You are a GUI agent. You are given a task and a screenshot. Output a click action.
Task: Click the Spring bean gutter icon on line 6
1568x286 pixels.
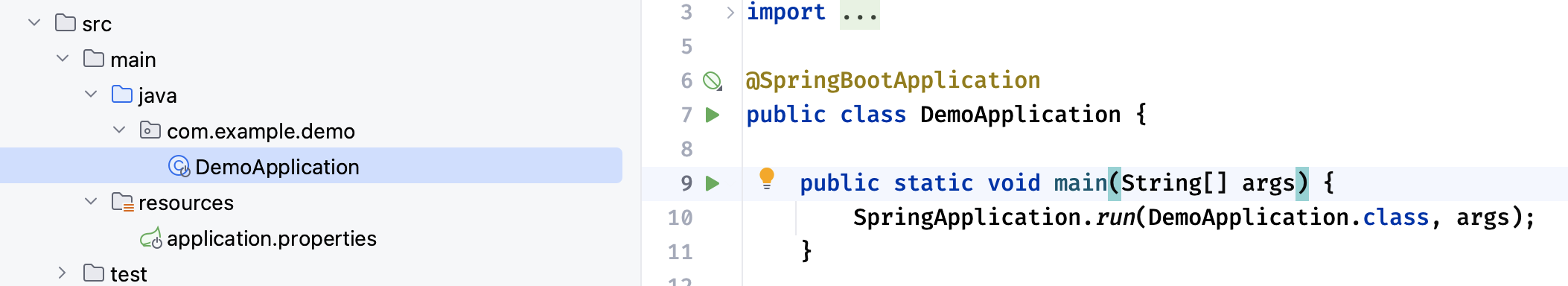[713, 80]
